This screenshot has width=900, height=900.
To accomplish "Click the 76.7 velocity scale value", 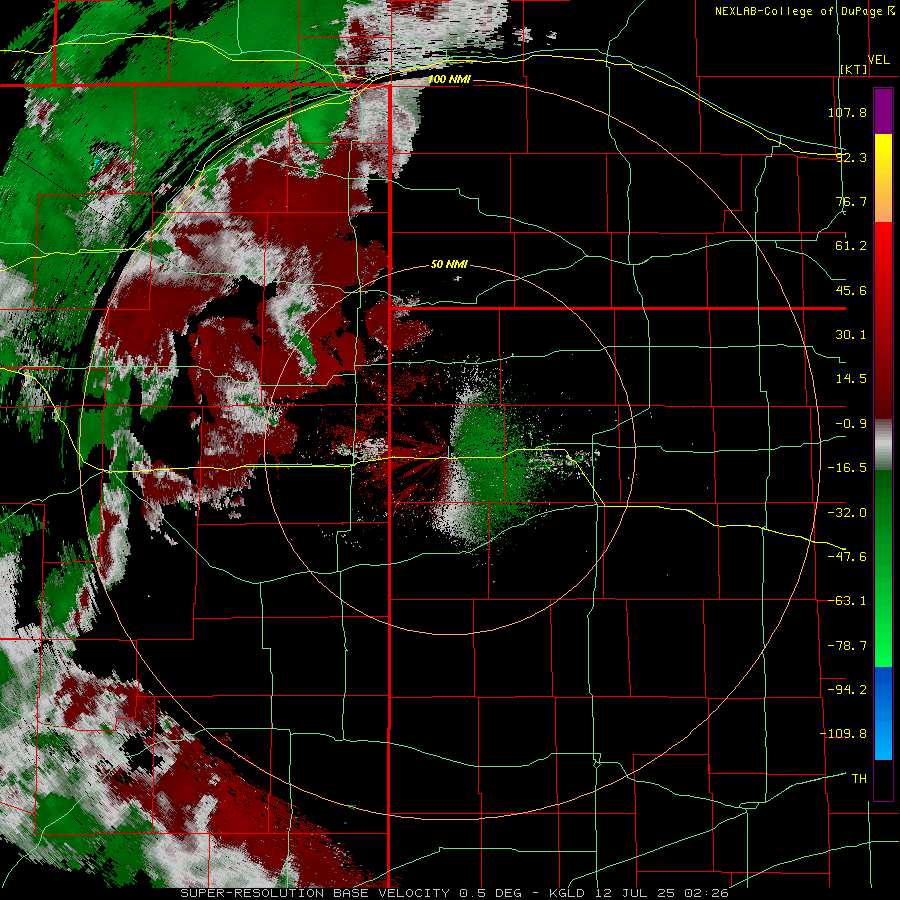I will click(851, 201).
